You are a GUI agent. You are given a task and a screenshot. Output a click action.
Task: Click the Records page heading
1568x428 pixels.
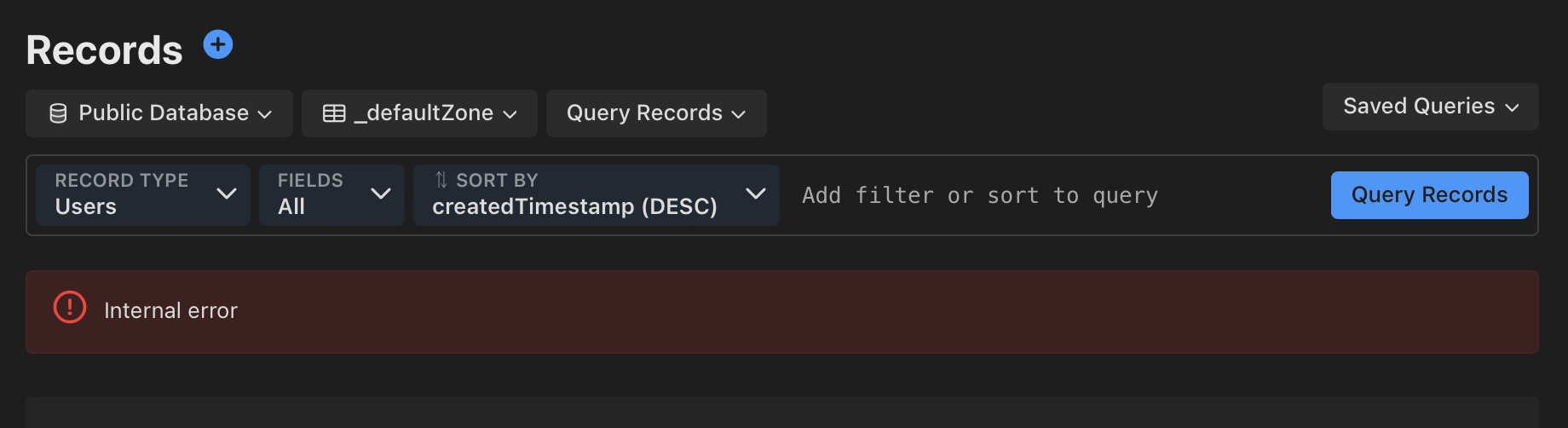point(104,50)
